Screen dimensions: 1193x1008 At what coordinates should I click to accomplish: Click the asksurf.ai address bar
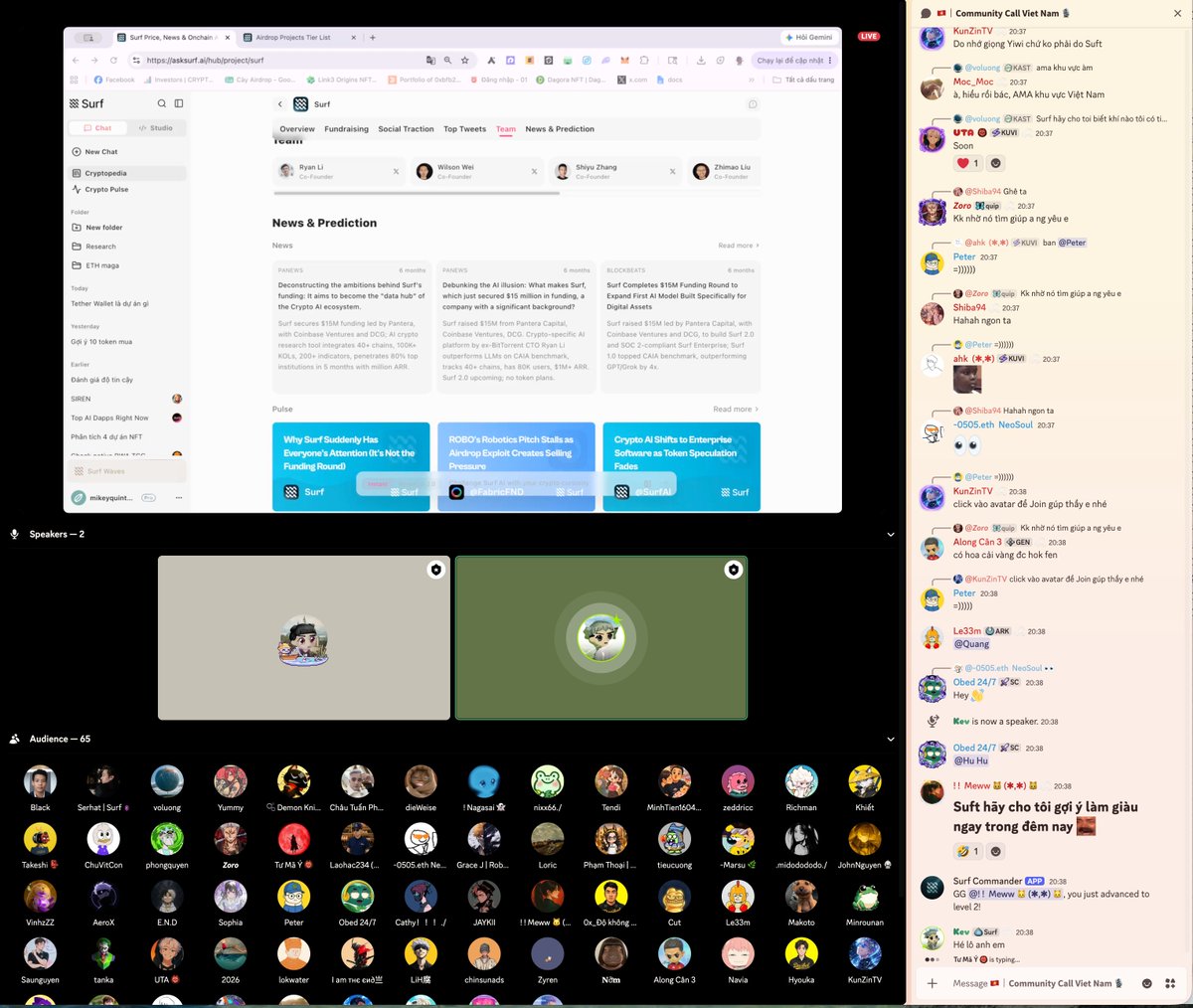278,60
